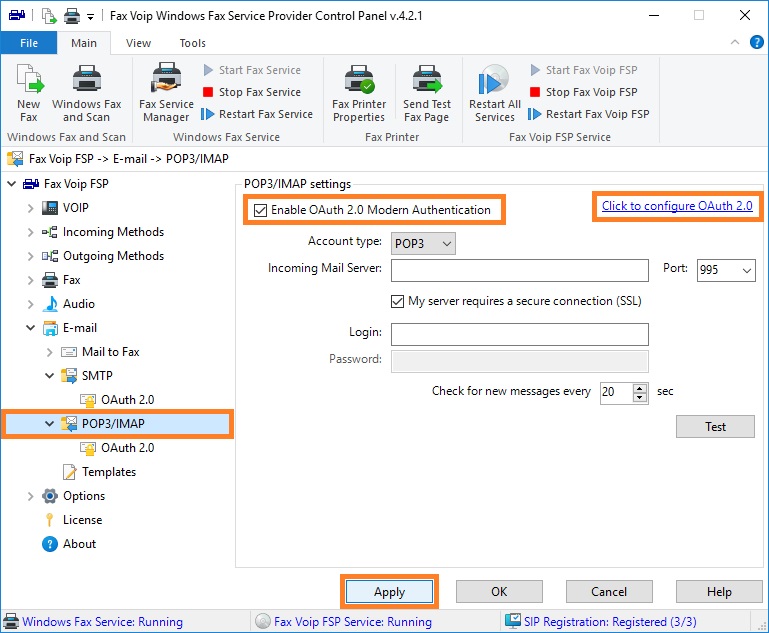Expand the Fax tree node

click(x=30, y=280)
